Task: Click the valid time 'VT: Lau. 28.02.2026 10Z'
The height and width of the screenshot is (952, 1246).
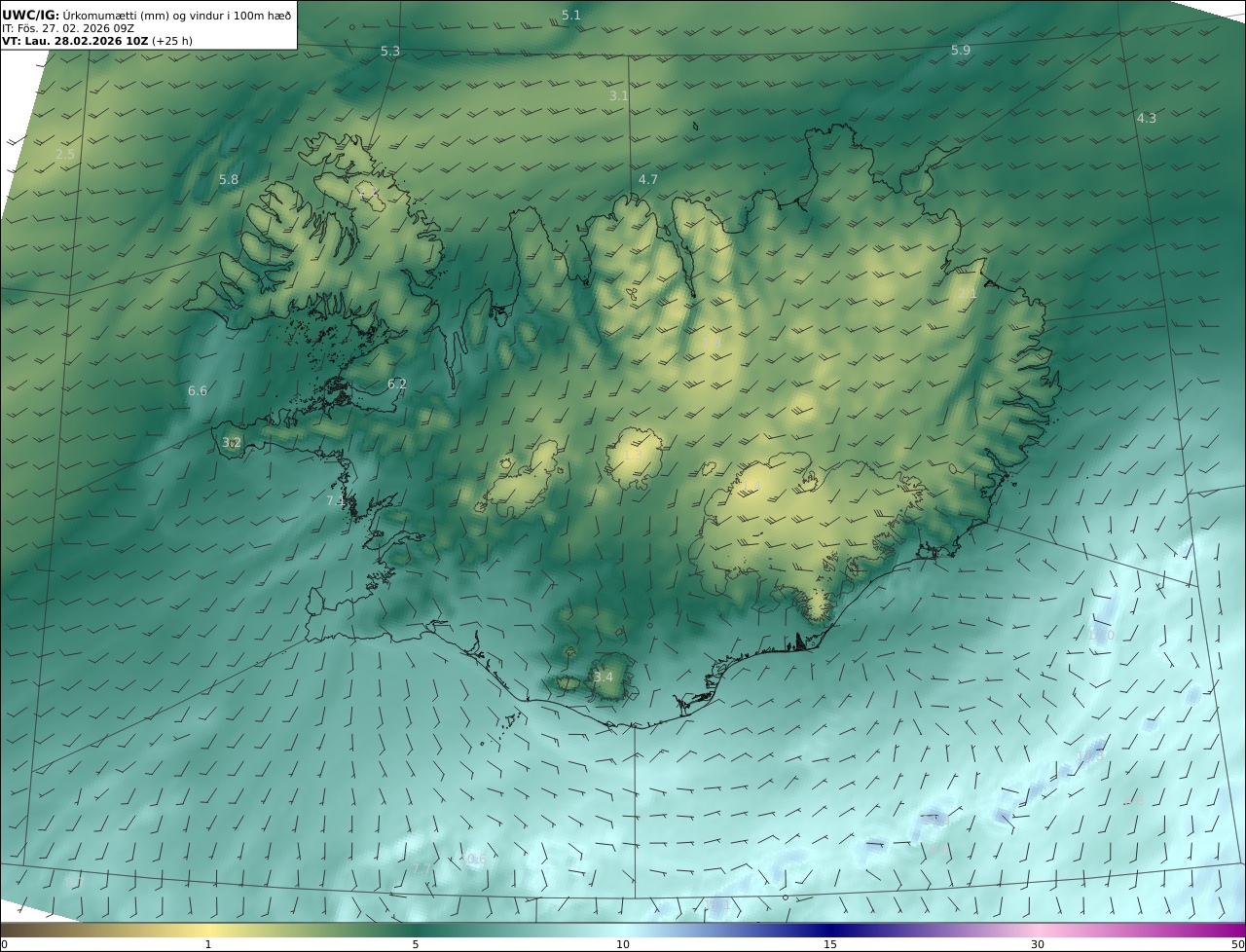Action: tap(77, 41)
